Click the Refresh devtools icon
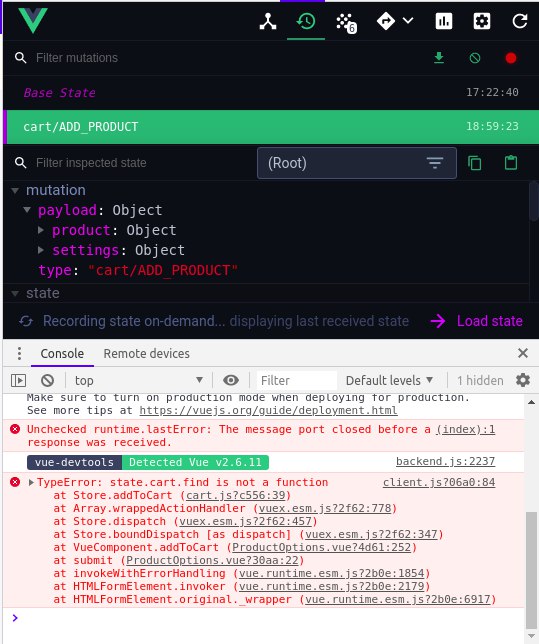 coord(520,21)
